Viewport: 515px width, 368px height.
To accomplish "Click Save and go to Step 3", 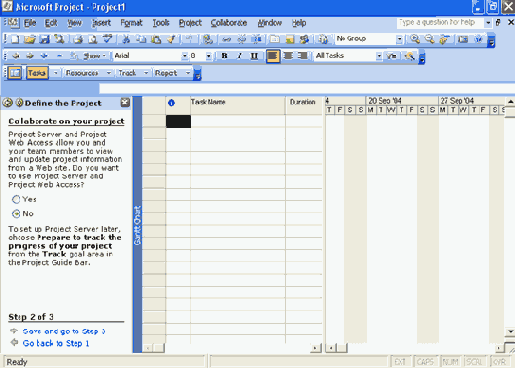I will [64, 331].
